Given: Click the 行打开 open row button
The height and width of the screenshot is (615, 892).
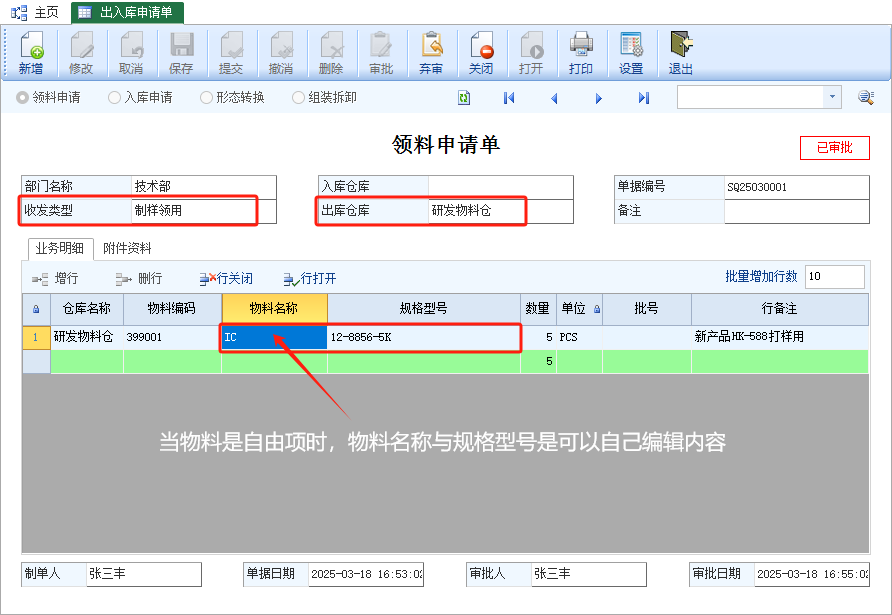Looking at the screenshot, I should pyautogui.click(x=310, y=278).
